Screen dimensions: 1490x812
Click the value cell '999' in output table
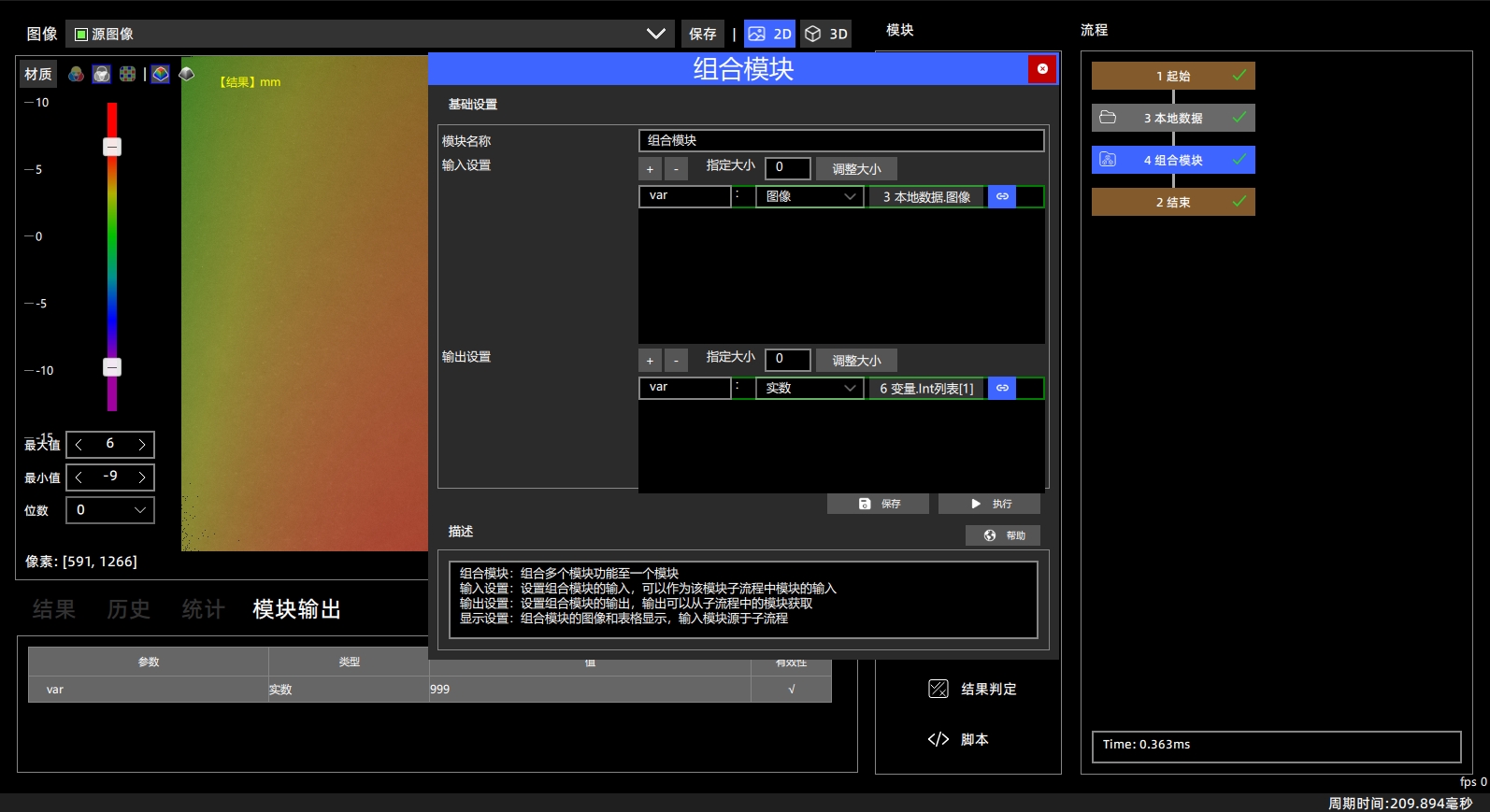[590, 690]
